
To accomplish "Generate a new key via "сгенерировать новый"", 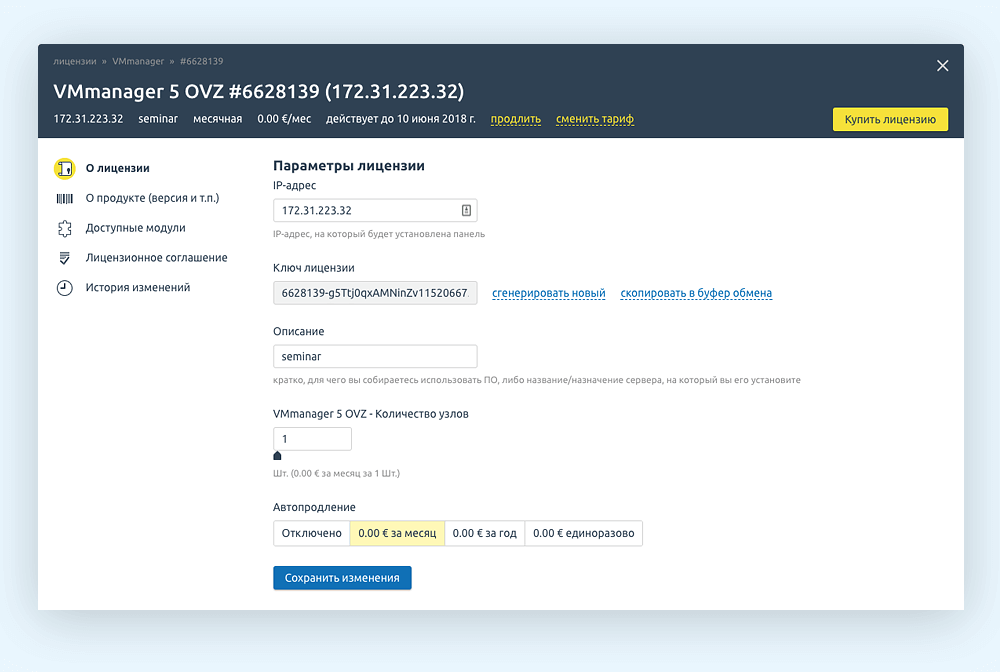I will (x=548, y=293).
